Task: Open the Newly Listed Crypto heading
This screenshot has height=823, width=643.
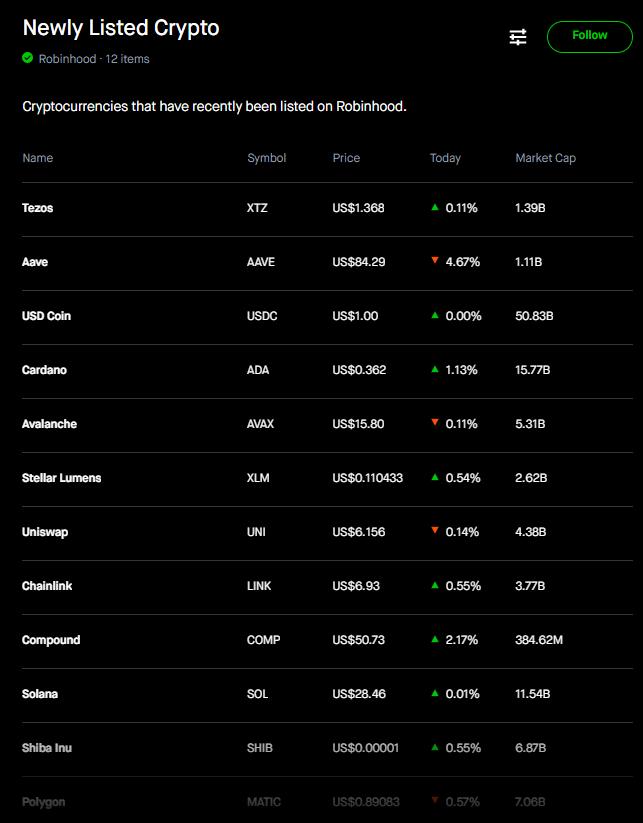Action: point(120,28)
